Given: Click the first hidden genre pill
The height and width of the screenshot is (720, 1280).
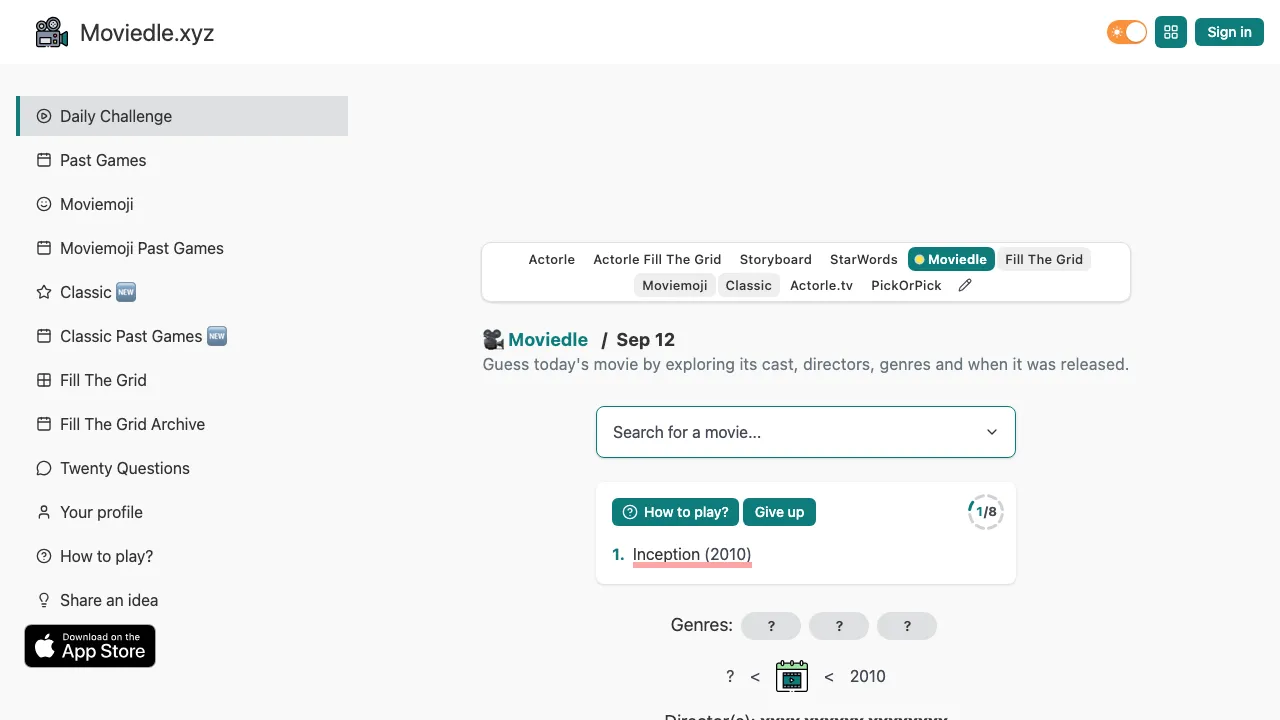Looking at the screenshot, I should pyautogui.click(x=771, y=626).
